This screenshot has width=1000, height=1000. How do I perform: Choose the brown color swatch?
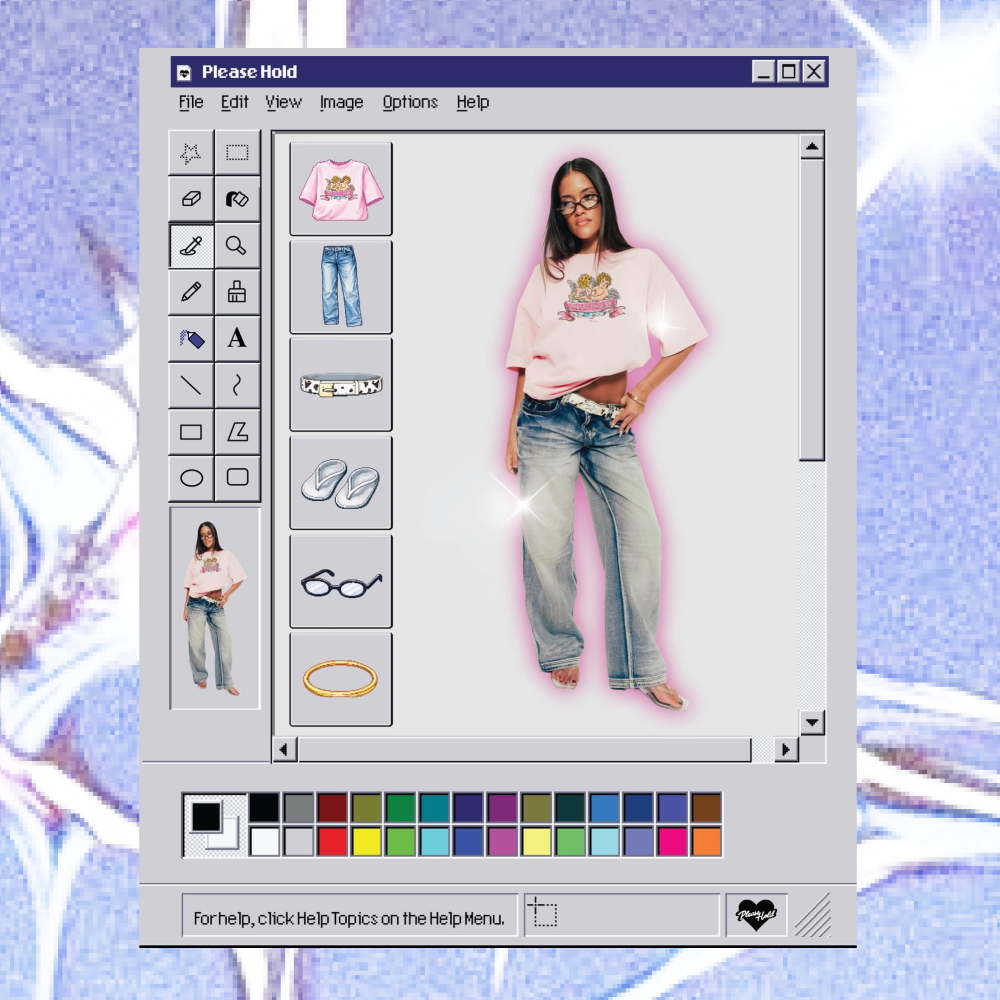point(707,807)
